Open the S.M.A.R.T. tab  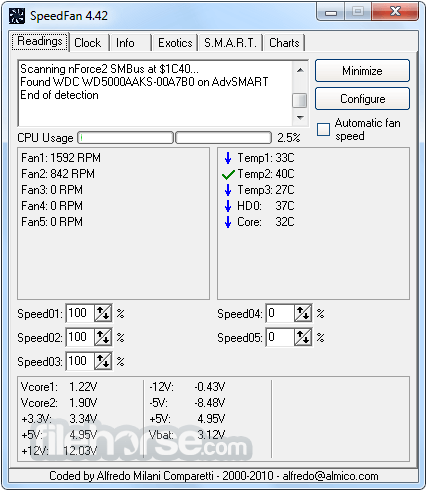230,43
